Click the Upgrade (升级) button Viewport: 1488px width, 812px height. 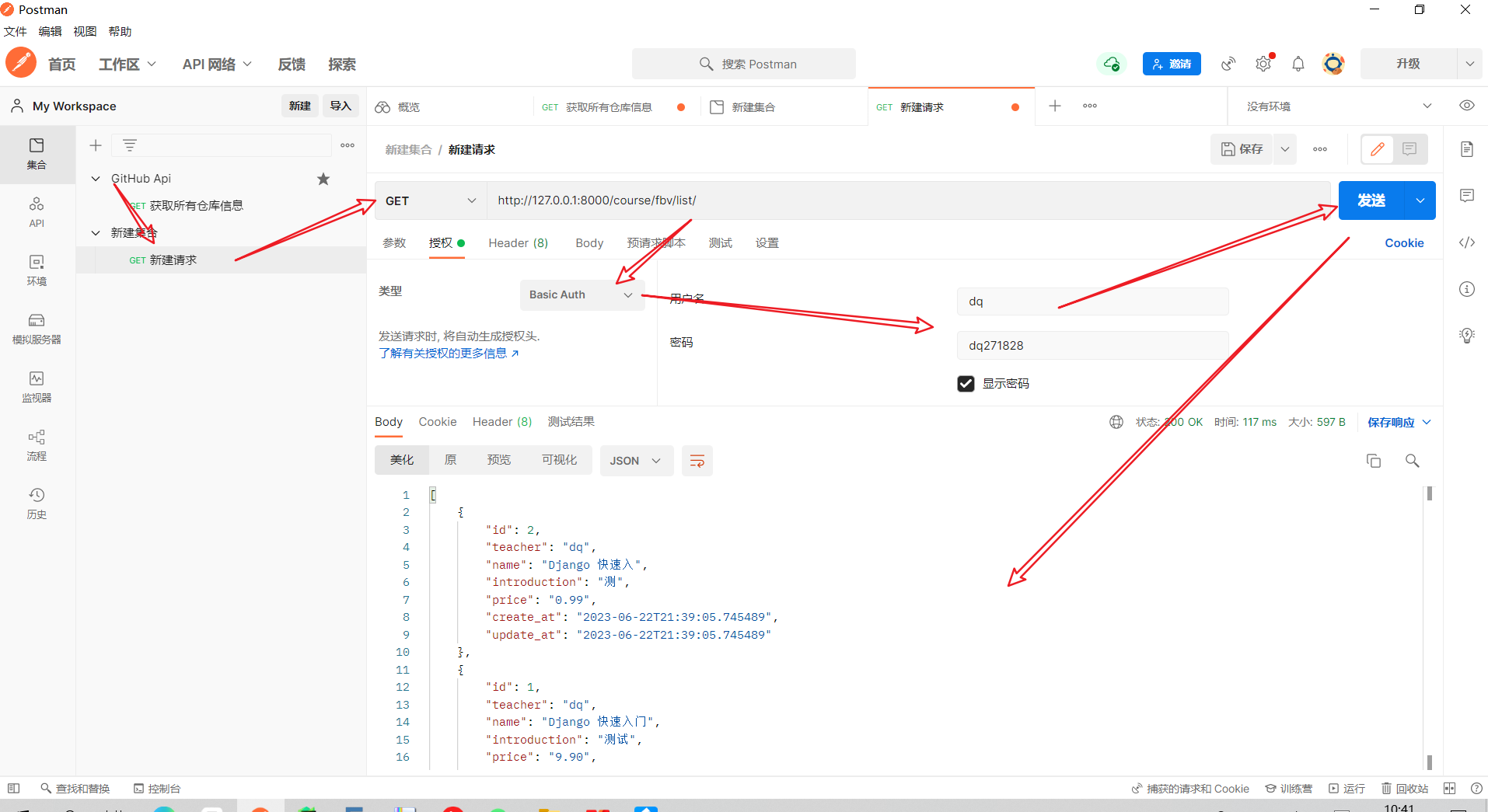click(1408, 64)
